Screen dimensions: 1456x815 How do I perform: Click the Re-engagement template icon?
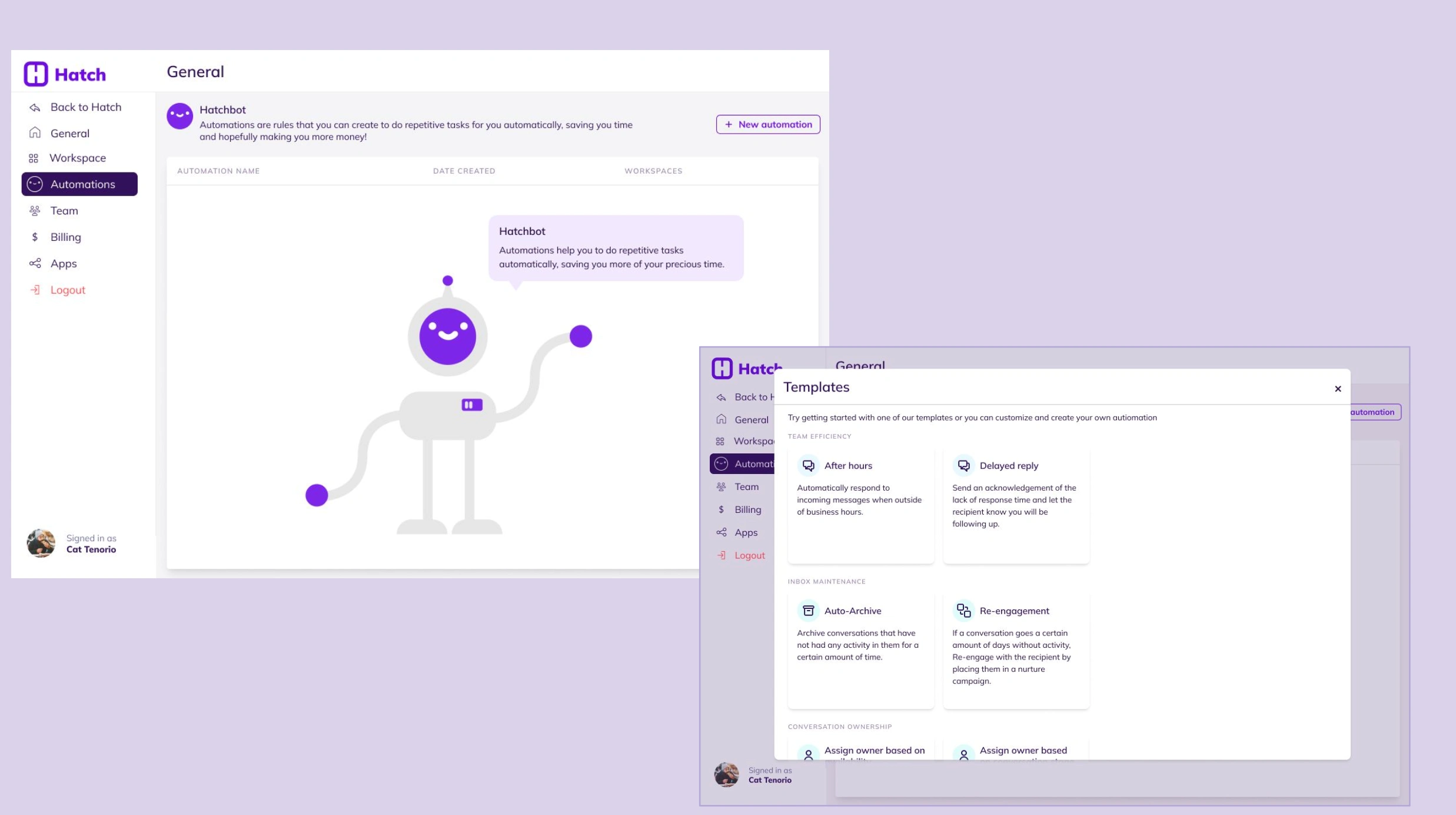coord(963,611)
